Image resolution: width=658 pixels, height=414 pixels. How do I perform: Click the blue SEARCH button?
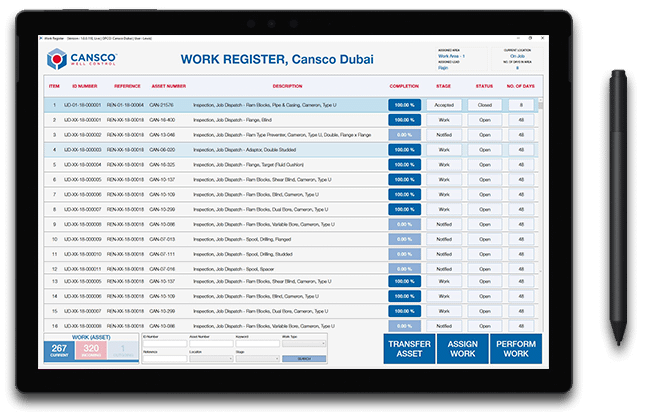pyautogui.click(x=304, y=359)
